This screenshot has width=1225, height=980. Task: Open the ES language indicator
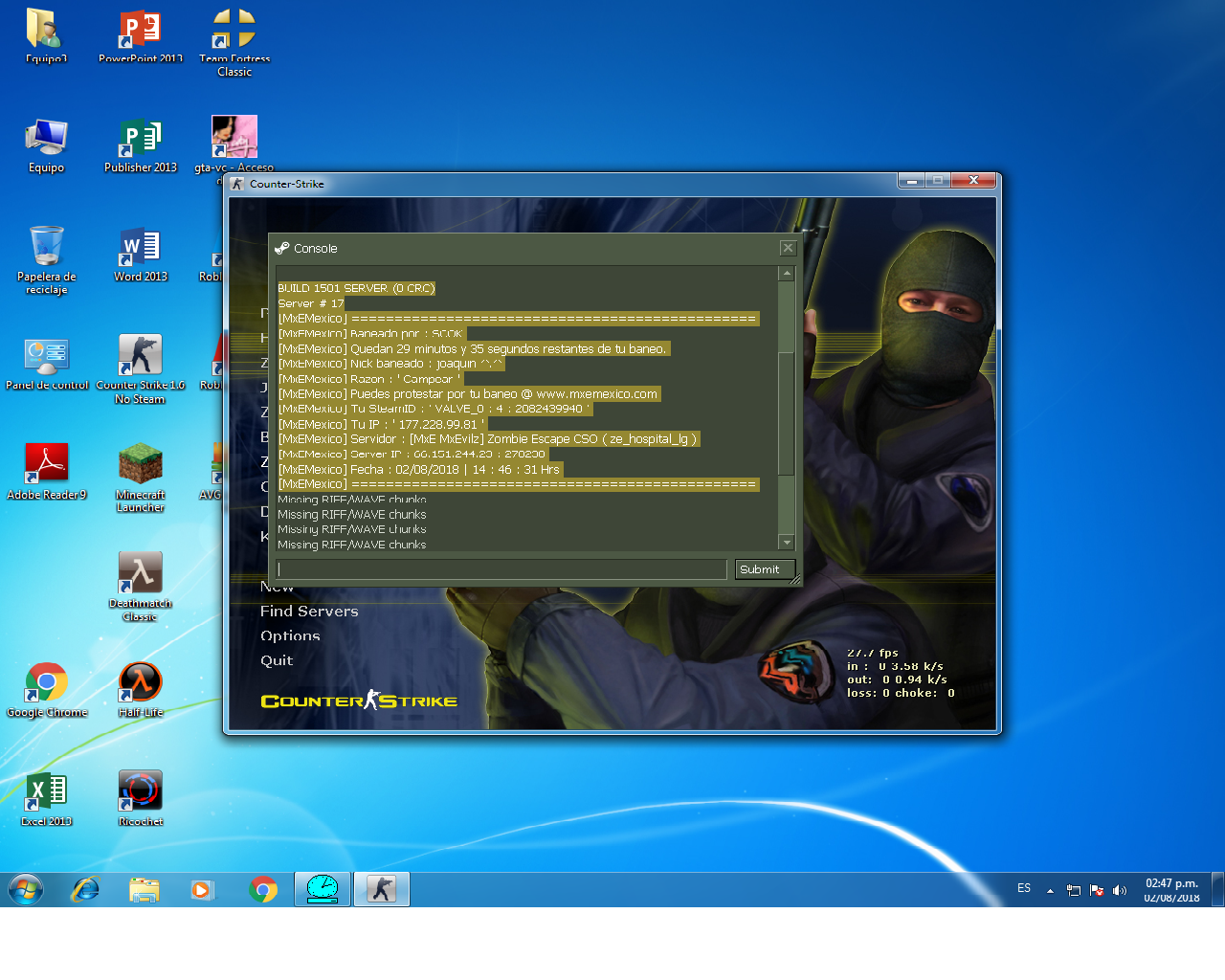tap(1024, 889)
